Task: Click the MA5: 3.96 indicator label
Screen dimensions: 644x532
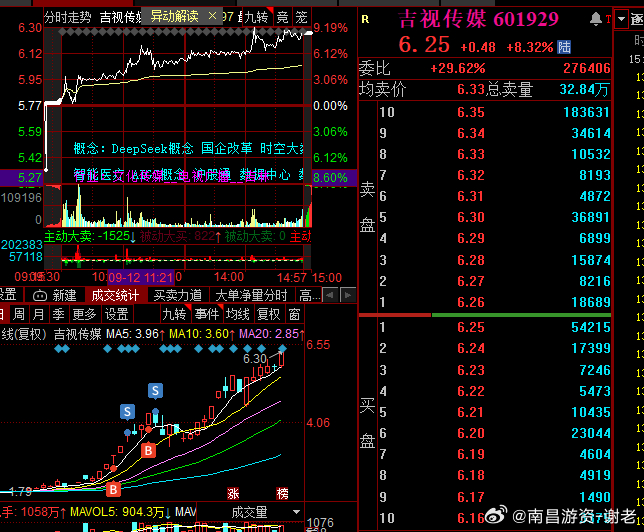Action: [x=135, y=334]
